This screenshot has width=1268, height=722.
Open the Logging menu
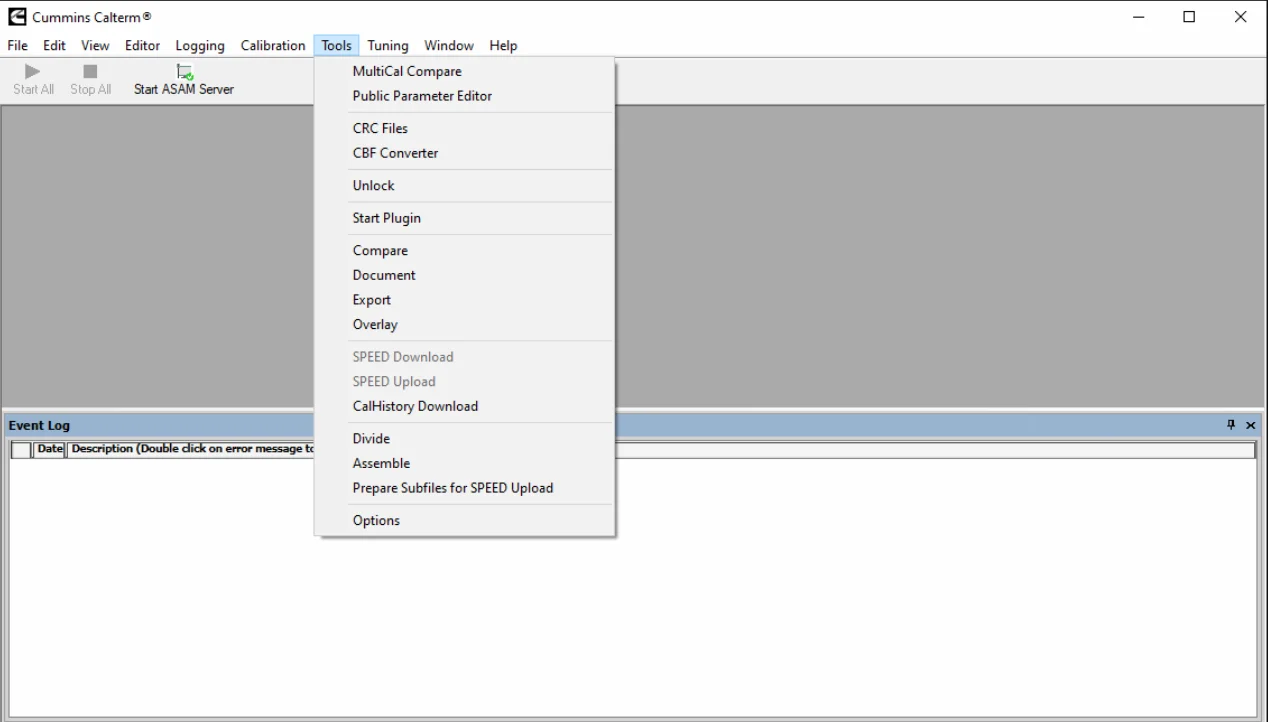(x=200, y=45)
